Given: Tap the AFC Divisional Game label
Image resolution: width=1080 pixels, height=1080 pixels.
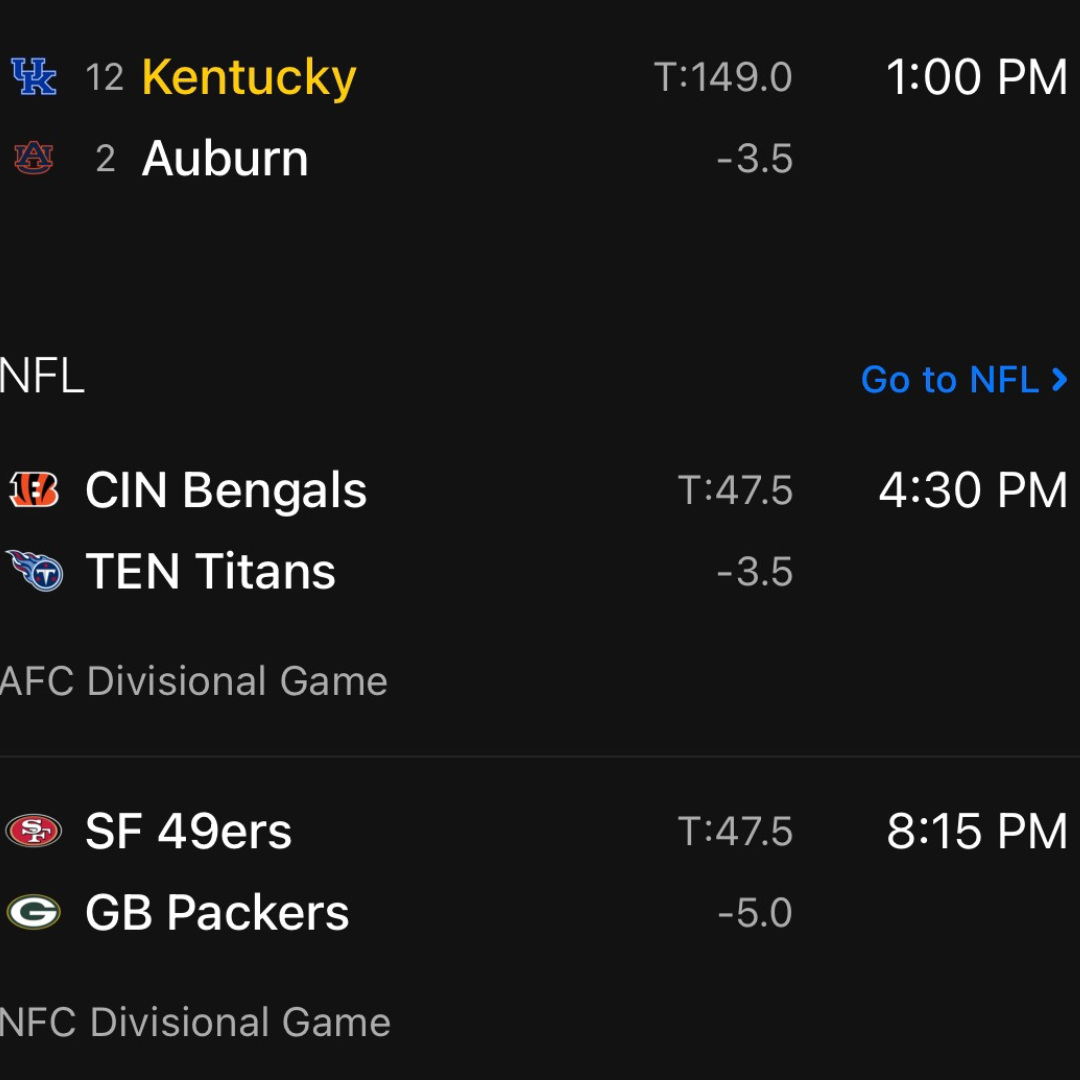Looking at the screenshot, I should point(194,681).
